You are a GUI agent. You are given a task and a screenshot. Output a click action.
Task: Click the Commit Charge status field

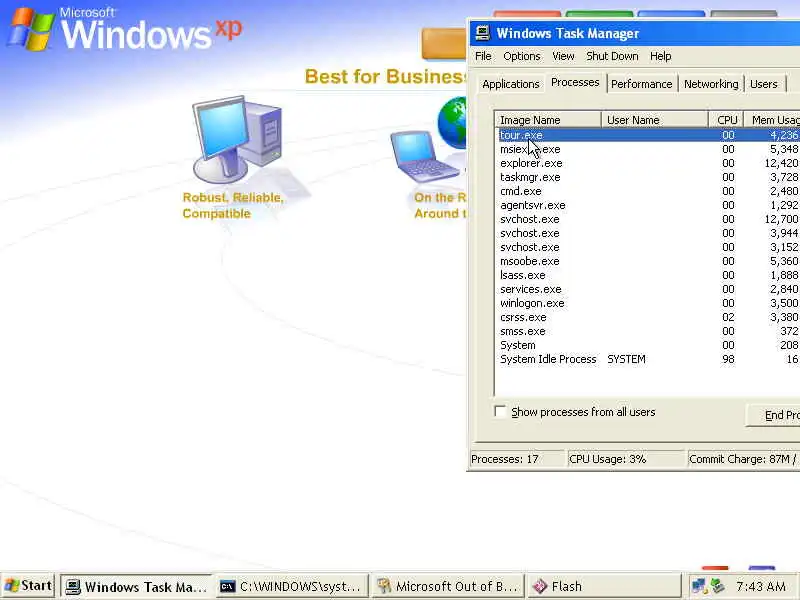coord(744,459)
